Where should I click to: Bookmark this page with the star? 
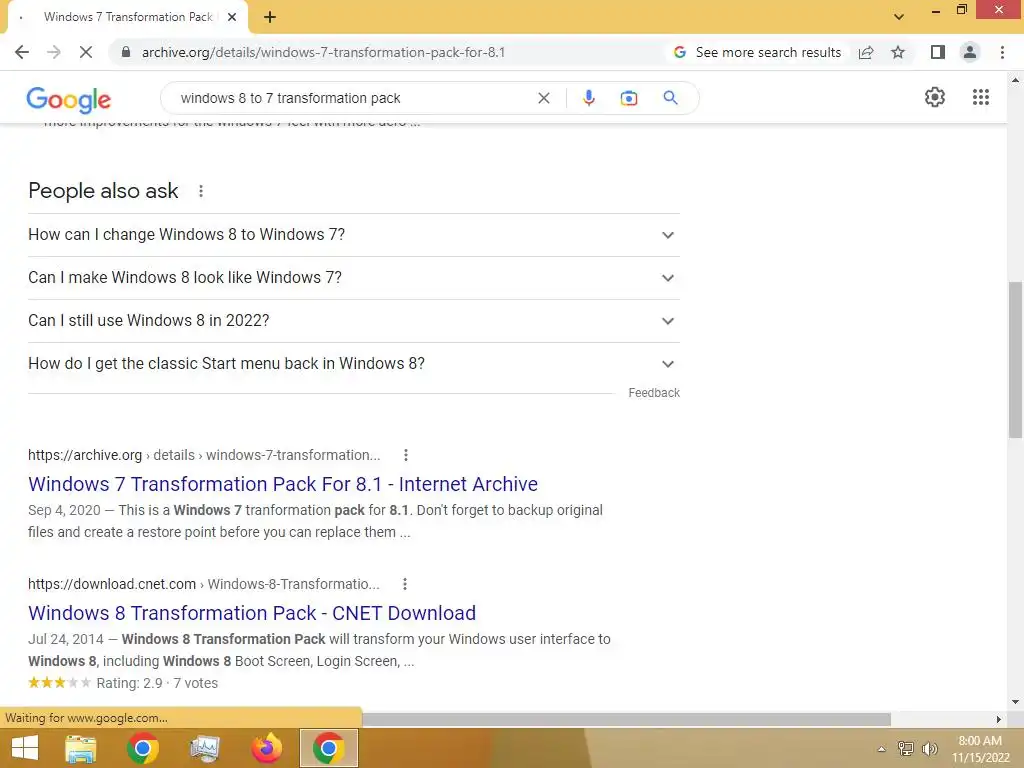click(898, 52)
